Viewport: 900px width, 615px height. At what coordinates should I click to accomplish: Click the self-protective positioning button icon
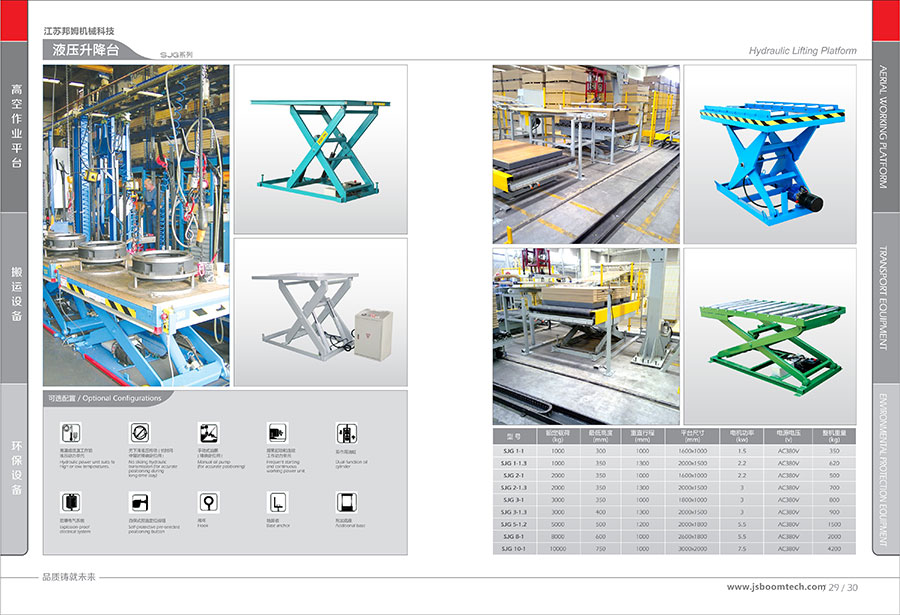point(139,501)
